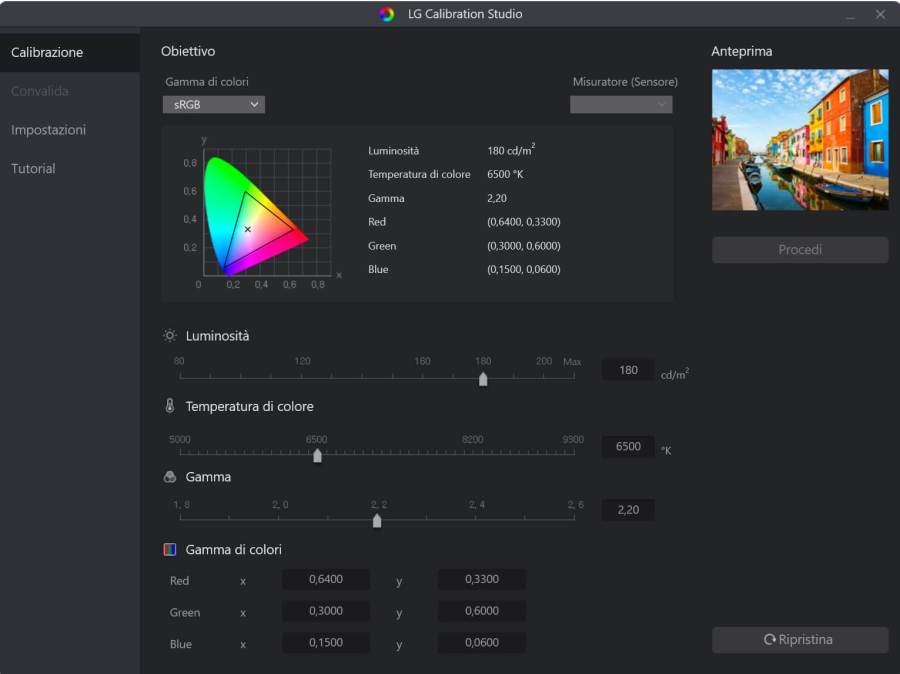Click the Gamma section icon
The width and height of the screenshot is (900, 674).
click(170, 477)
